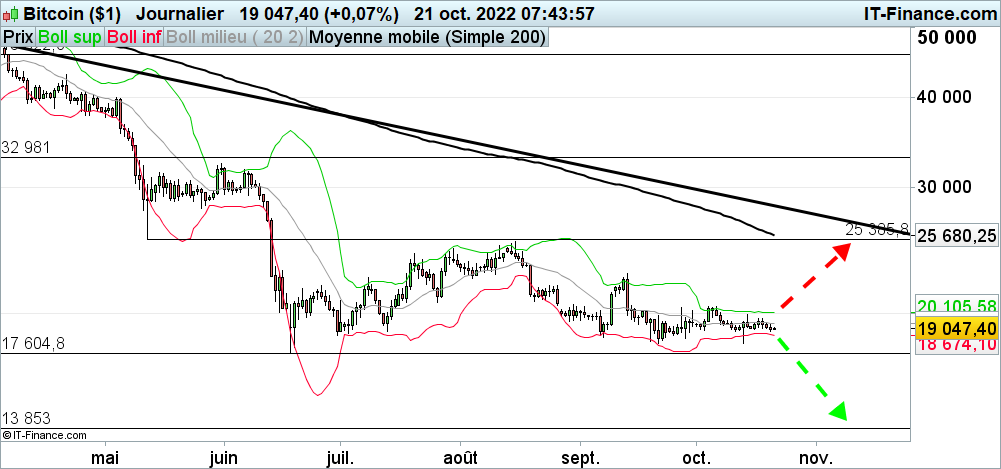Click the candlestick icon beside Bitcoin title

[x=11, y=14]
